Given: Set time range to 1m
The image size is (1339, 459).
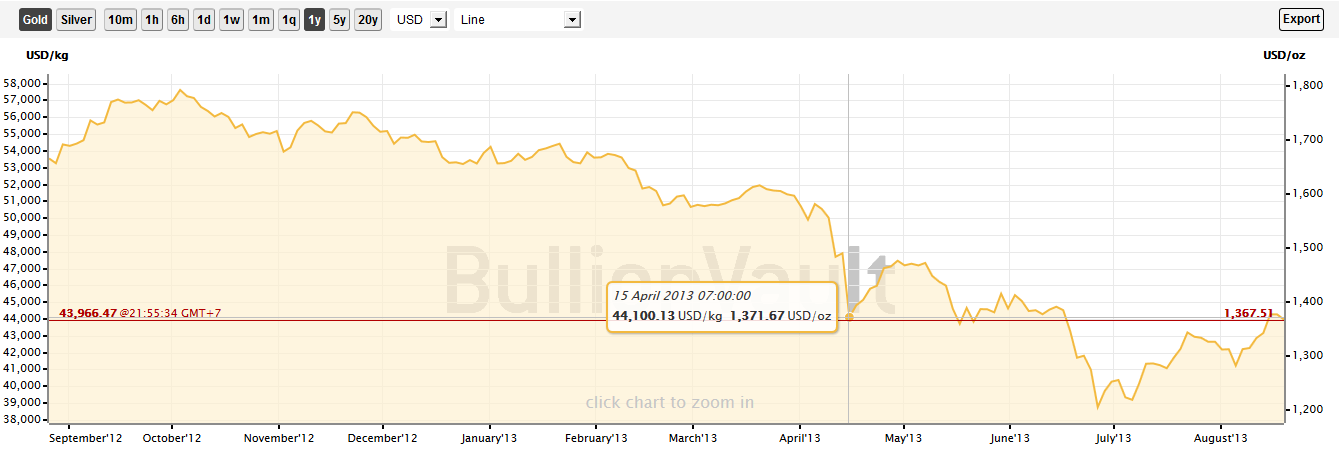Looking at the screenshot, I should pos(260,20).
